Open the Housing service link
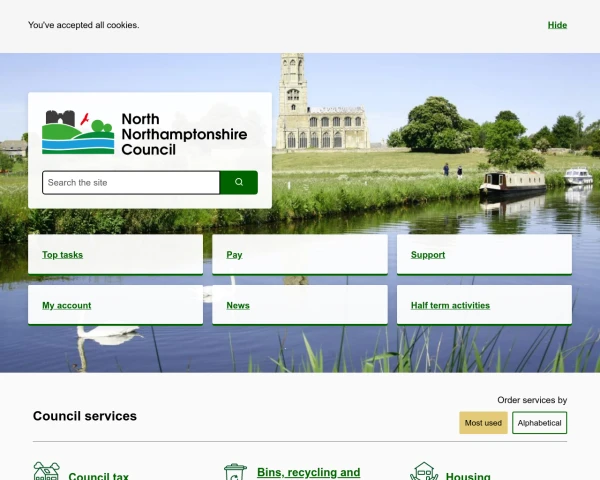This screenshot has height=480, width=600. coord(468,476)
